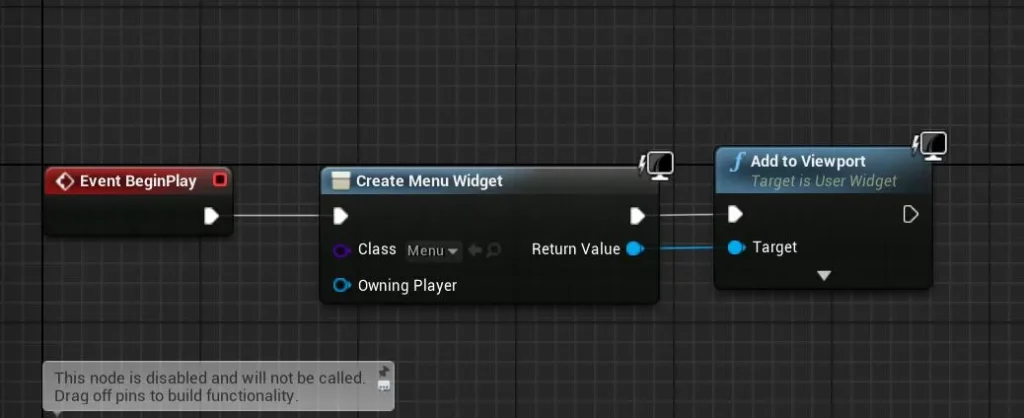Click the Target is User Widget subtitle
This screenshot has width=1024, height=418.
point(824,181)
